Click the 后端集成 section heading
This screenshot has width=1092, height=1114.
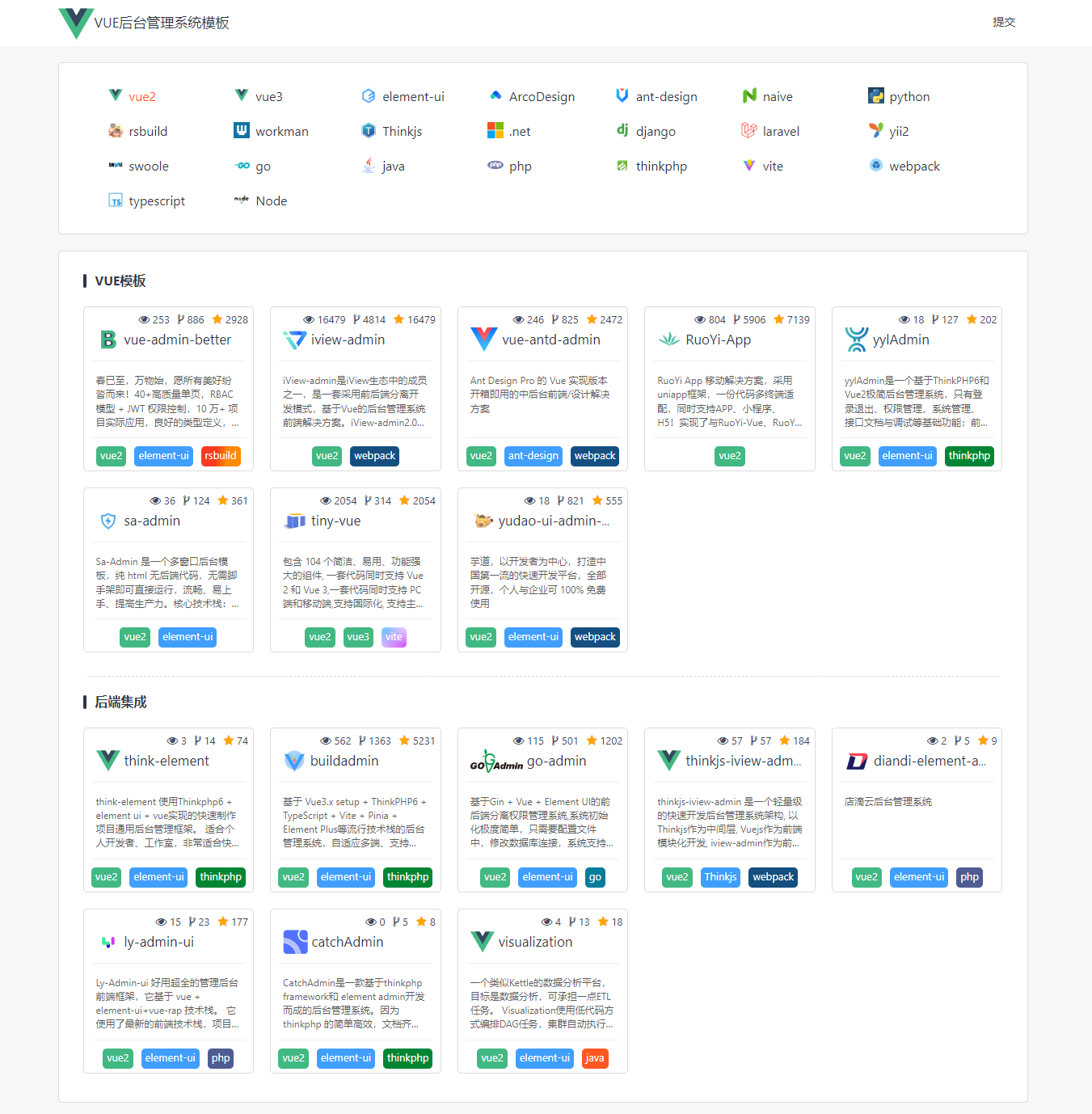120,702
